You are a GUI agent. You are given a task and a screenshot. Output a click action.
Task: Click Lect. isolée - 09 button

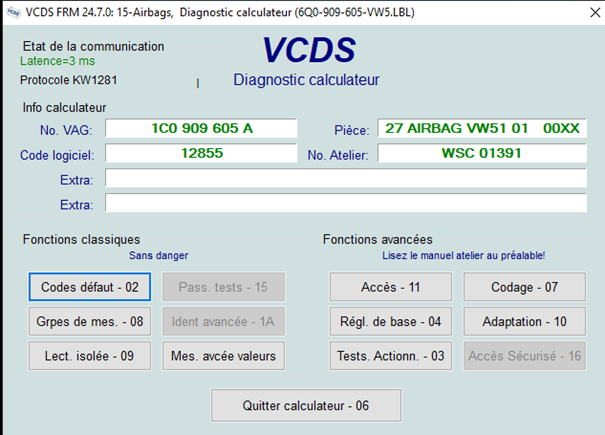coord(90,355)
